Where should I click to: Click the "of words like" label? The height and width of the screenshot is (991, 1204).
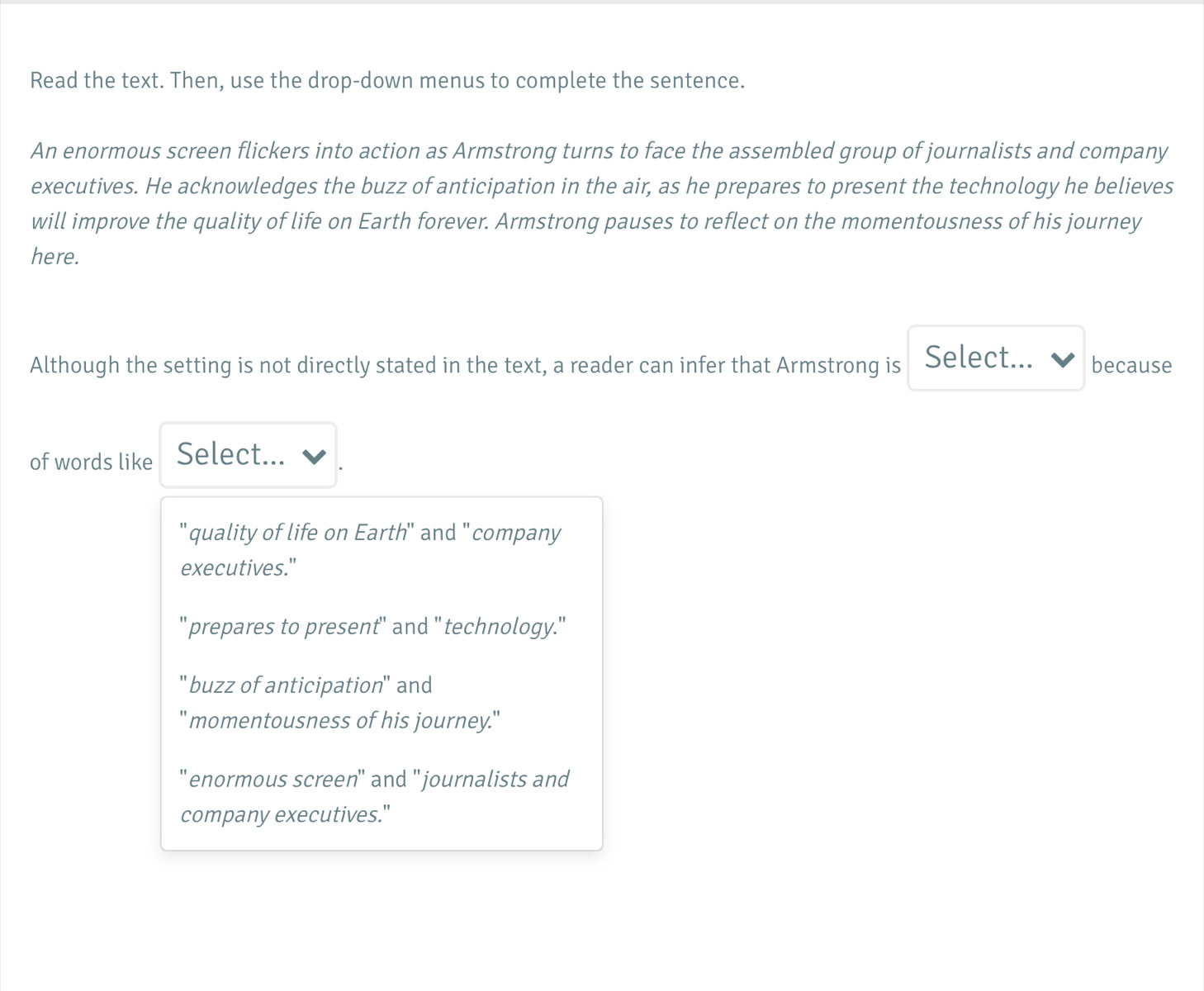click(x=92, y=462)
